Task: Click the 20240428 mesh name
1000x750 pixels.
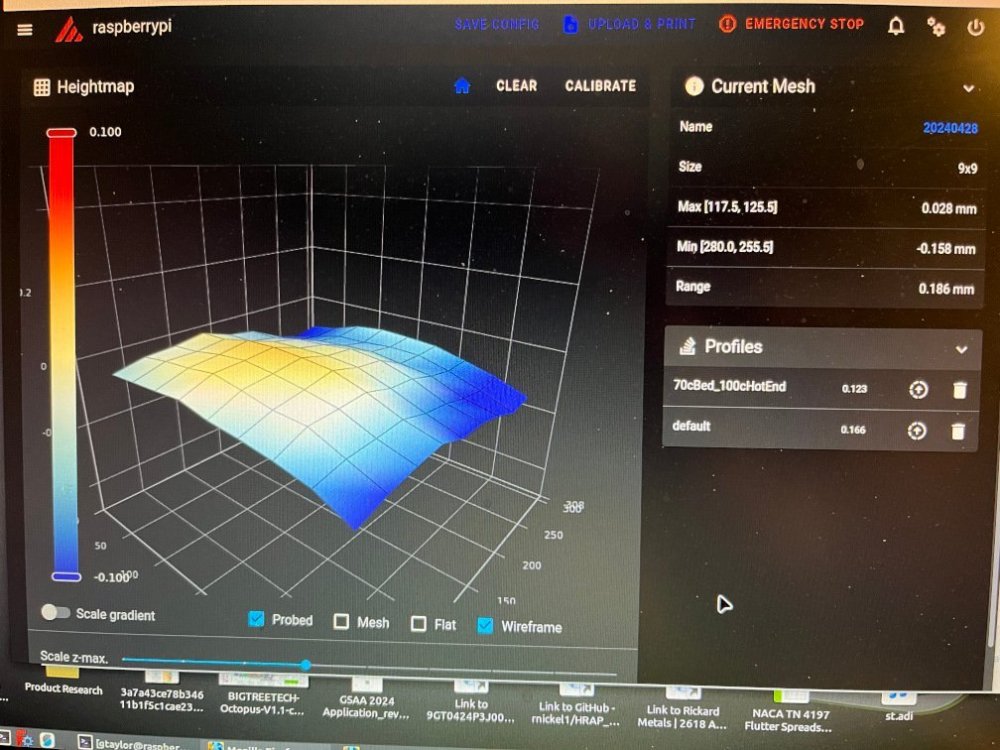Action: [950, 128]
